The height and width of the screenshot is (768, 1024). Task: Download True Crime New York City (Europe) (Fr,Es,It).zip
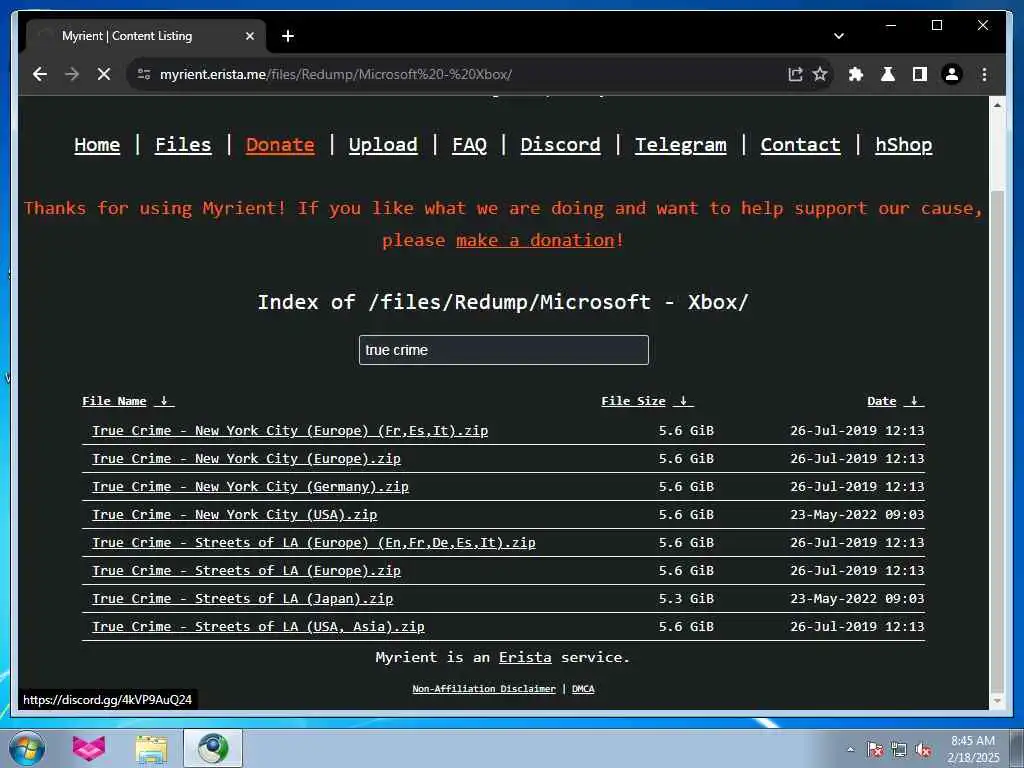[290, 431]
